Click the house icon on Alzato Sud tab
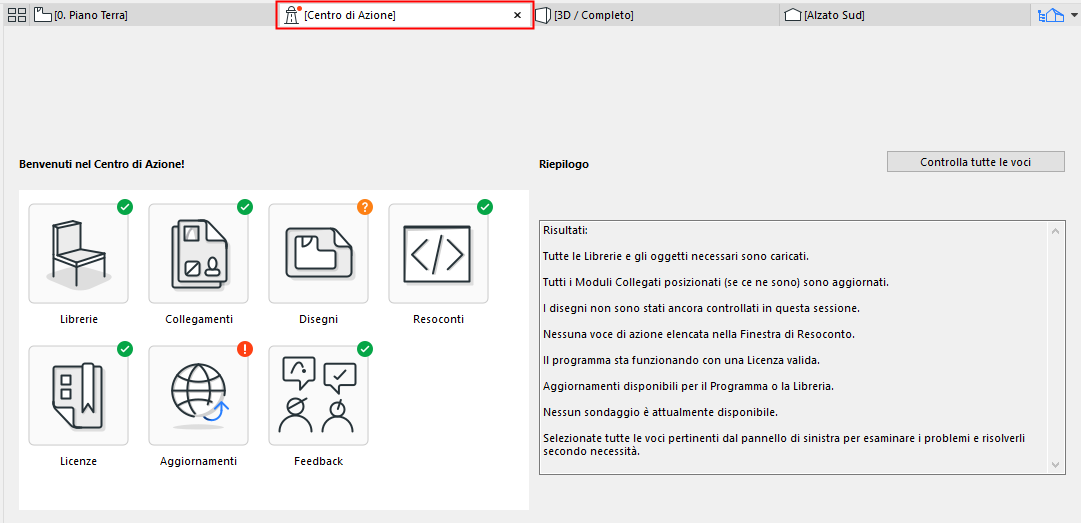The image size is (1081, 523). click(794, 14)
